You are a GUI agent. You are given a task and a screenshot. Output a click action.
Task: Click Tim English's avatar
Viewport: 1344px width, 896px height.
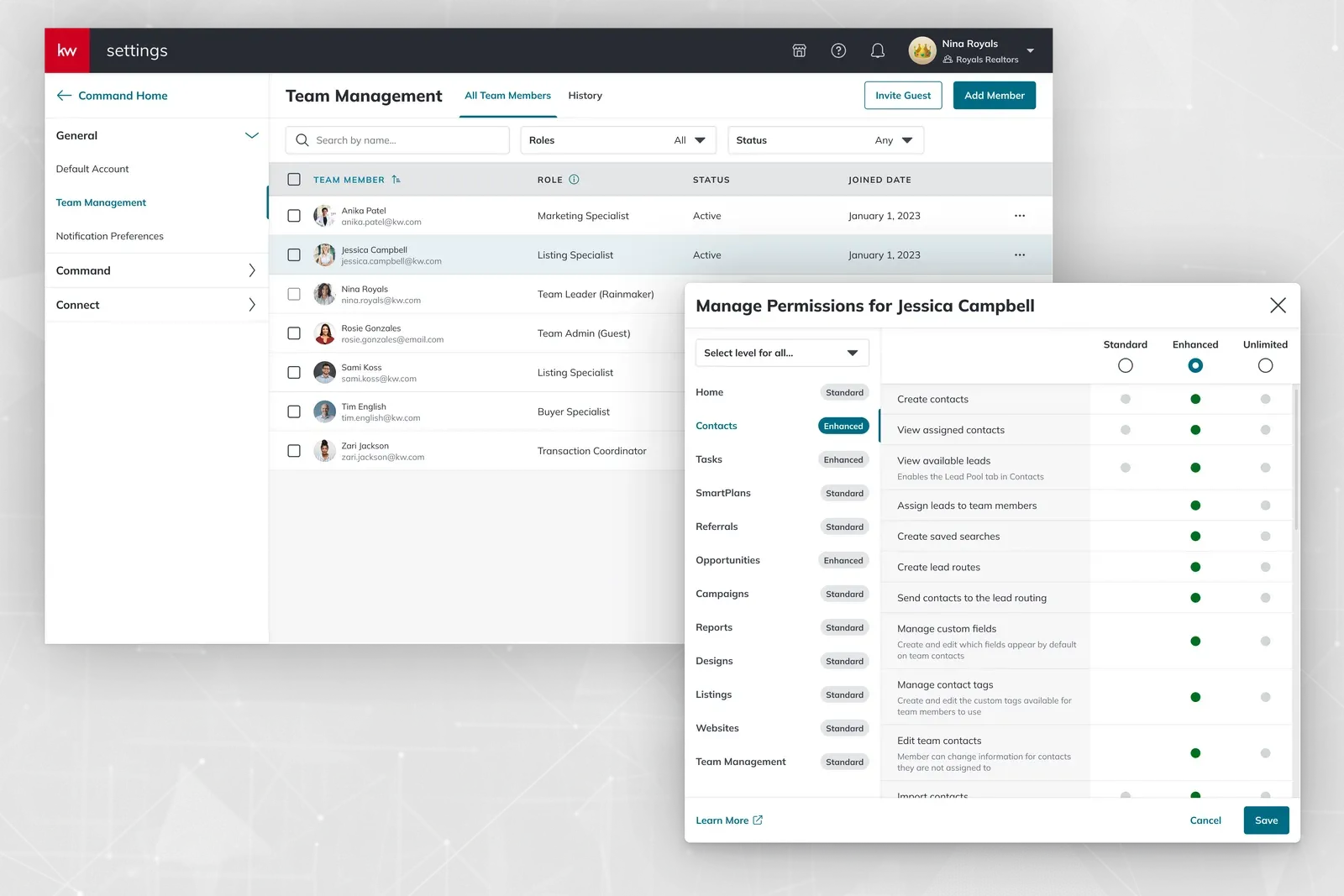pyautogui.click(x=324, y=411)
